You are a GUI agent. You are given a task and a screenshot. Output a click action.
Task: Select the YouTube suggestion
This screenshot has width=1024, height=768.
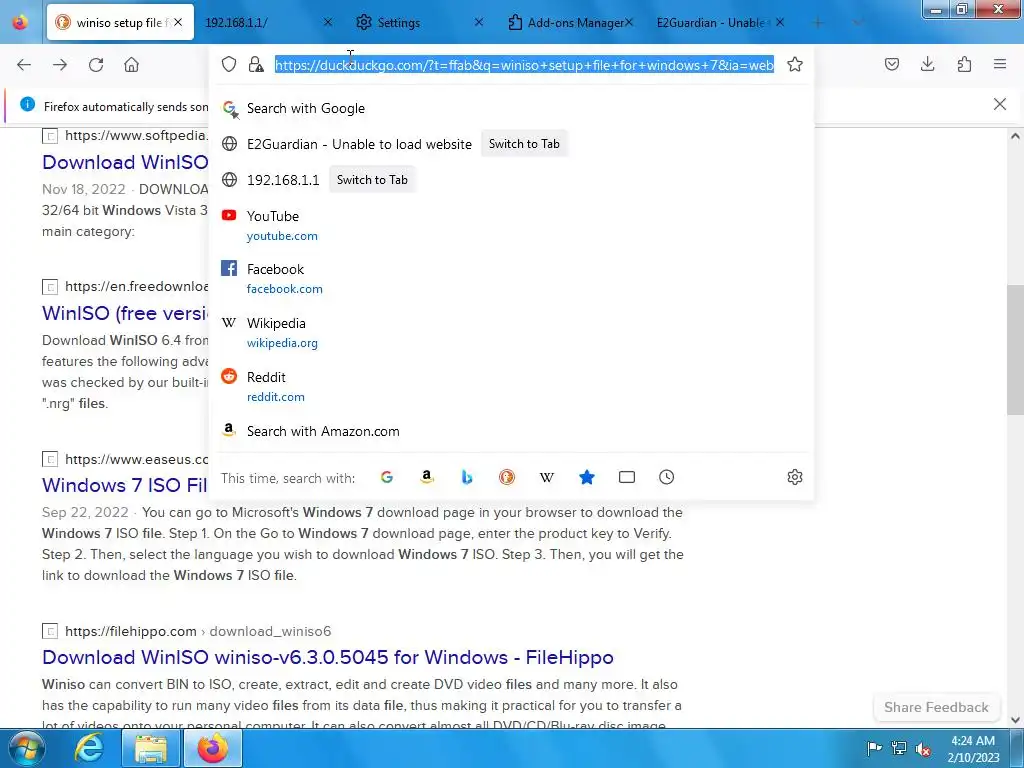tap(511, 225)
